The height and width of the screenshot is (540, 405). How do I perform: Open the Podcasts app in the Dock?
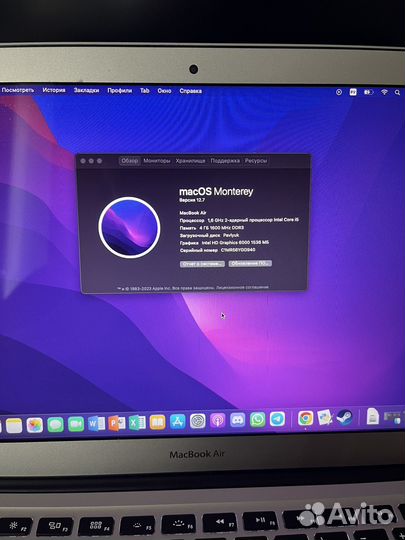pos(218,420)
